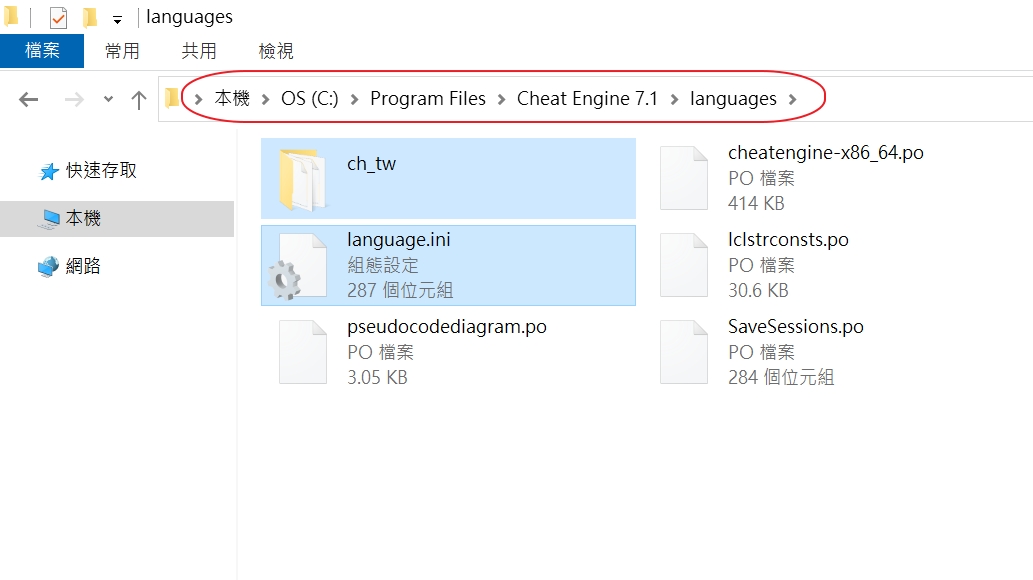
Task: Click the pseudocodediagram.po file icon
Action: point(302,352)
